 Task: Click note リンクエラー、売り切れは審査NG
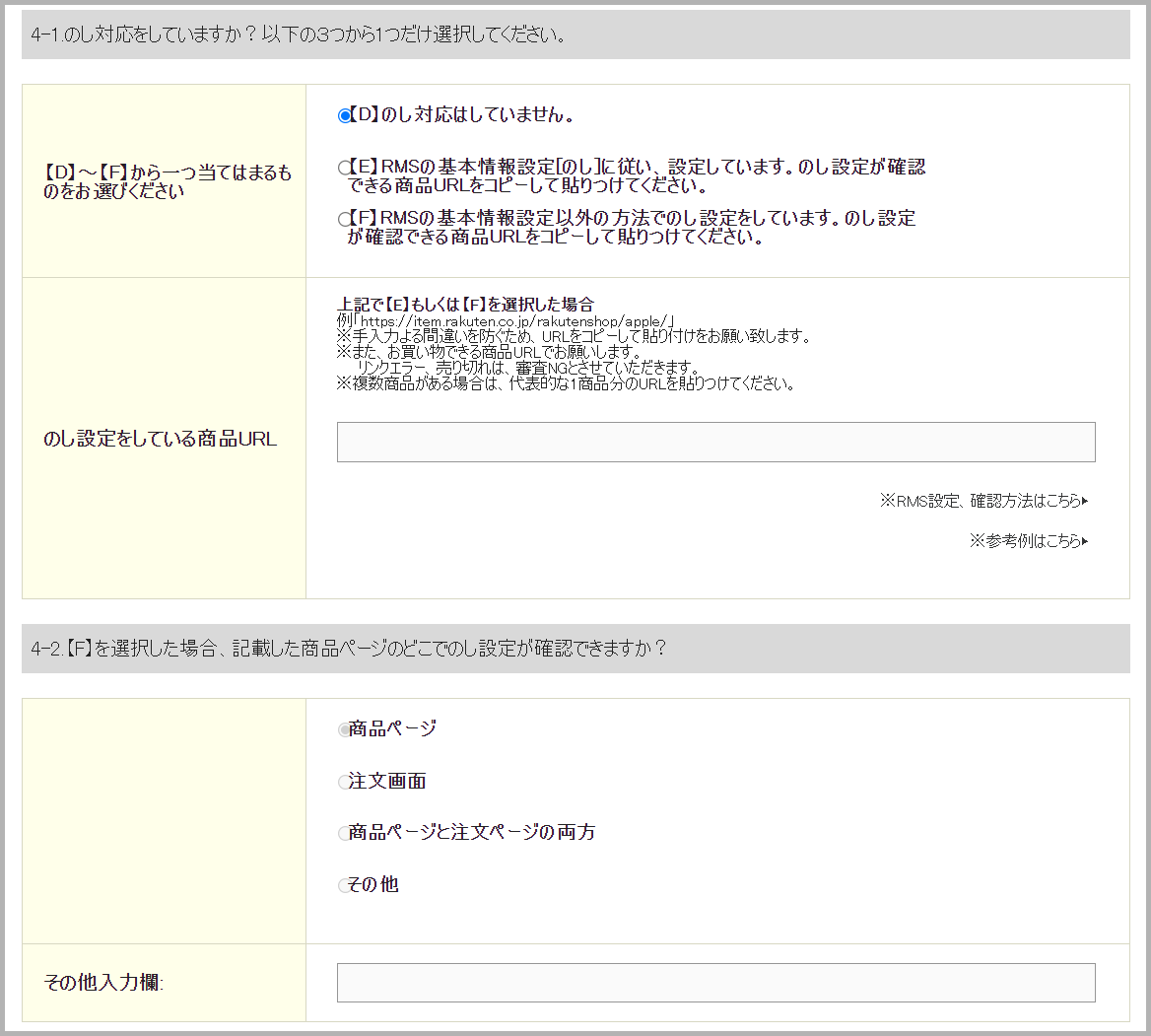(528, 367)
